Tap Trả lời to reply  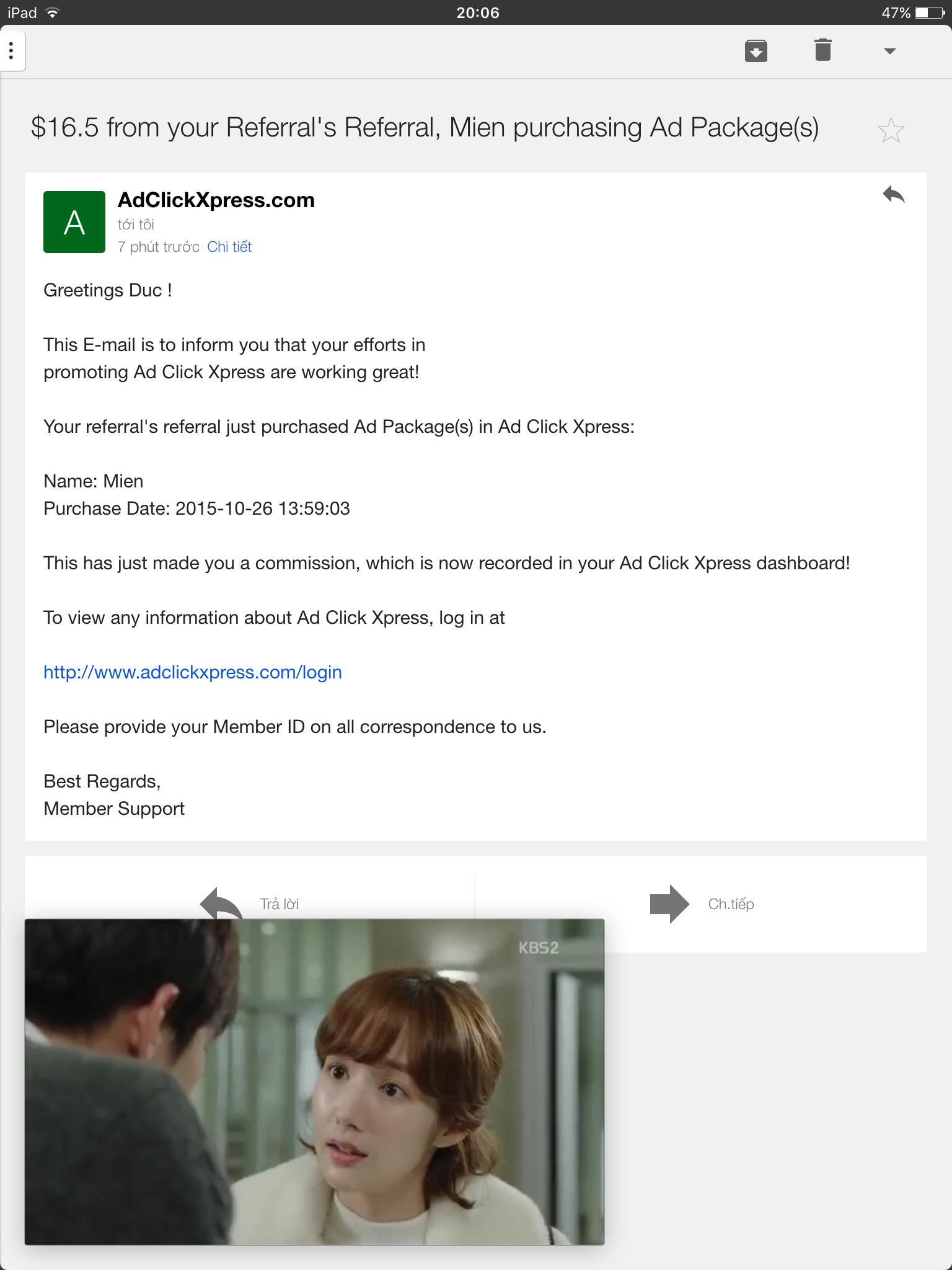click(x=279, y=904)
